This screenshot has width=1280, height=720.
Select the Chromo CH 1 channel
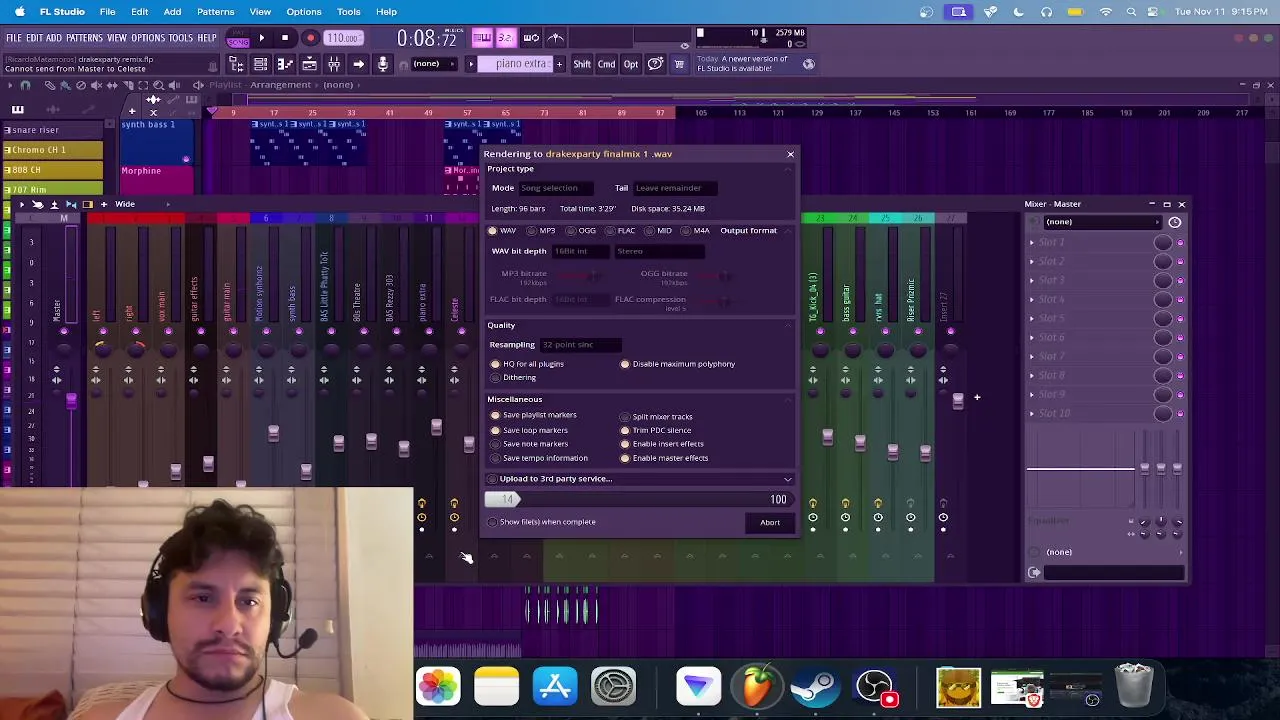click(52, 150)
